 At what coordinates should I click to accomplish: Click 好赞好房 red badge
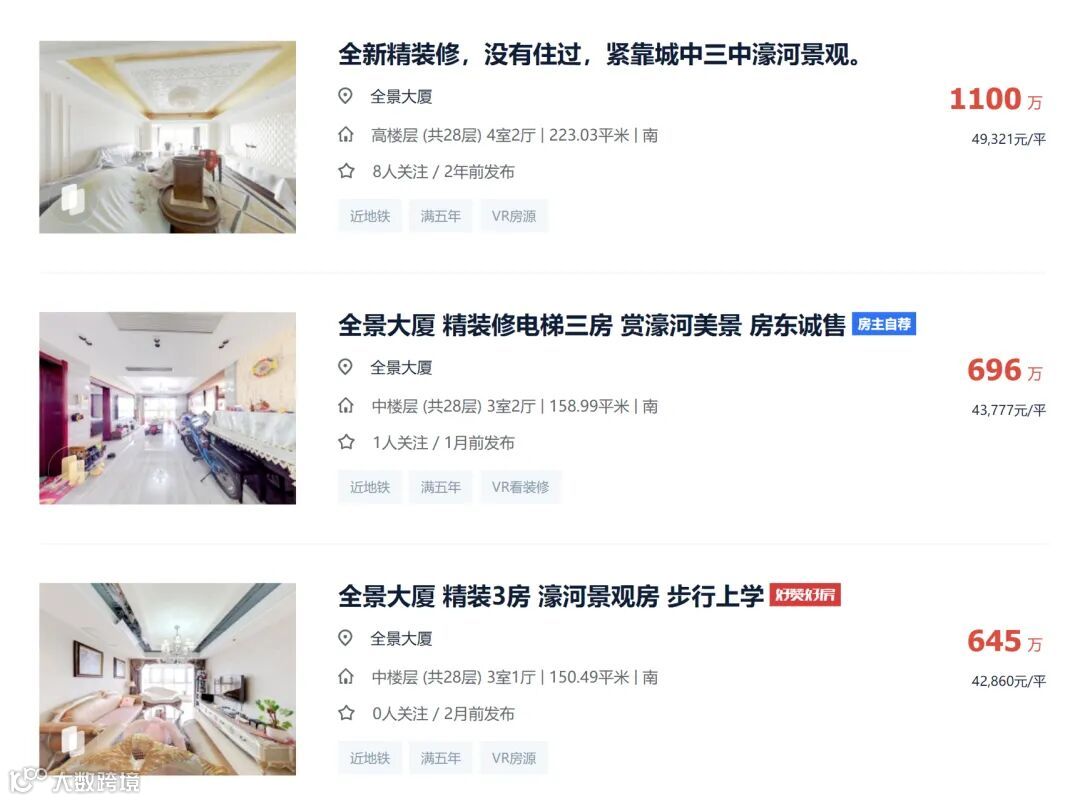pos(804,594)
